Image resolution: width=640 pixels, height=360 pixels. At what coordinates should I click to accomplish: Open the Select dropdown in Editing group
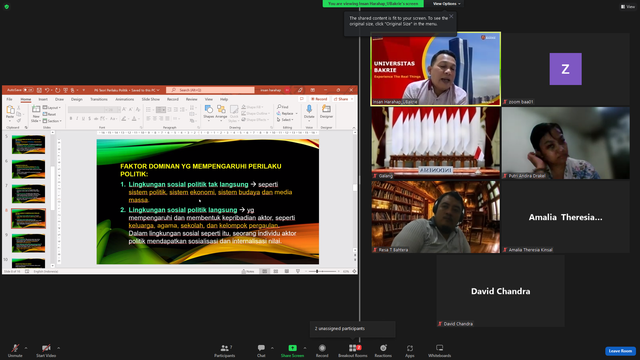click(286, 120)
